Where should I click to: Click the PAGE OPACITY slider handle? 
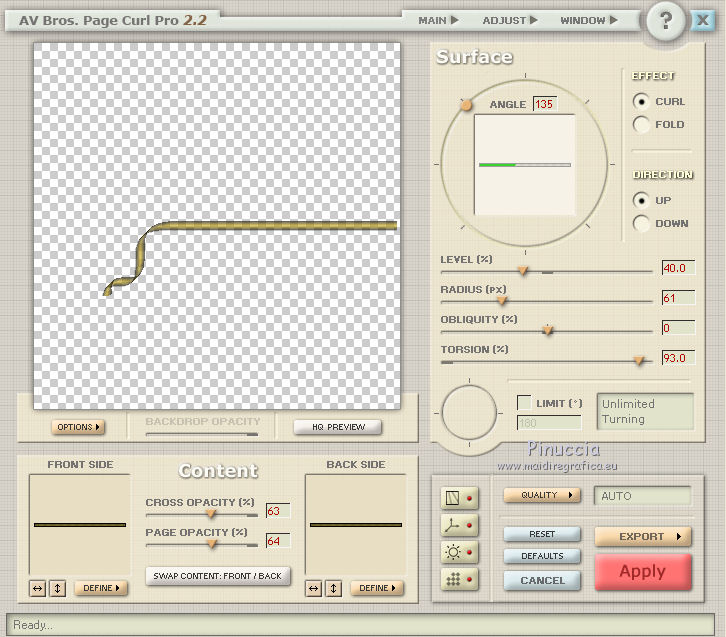[212, 544]
